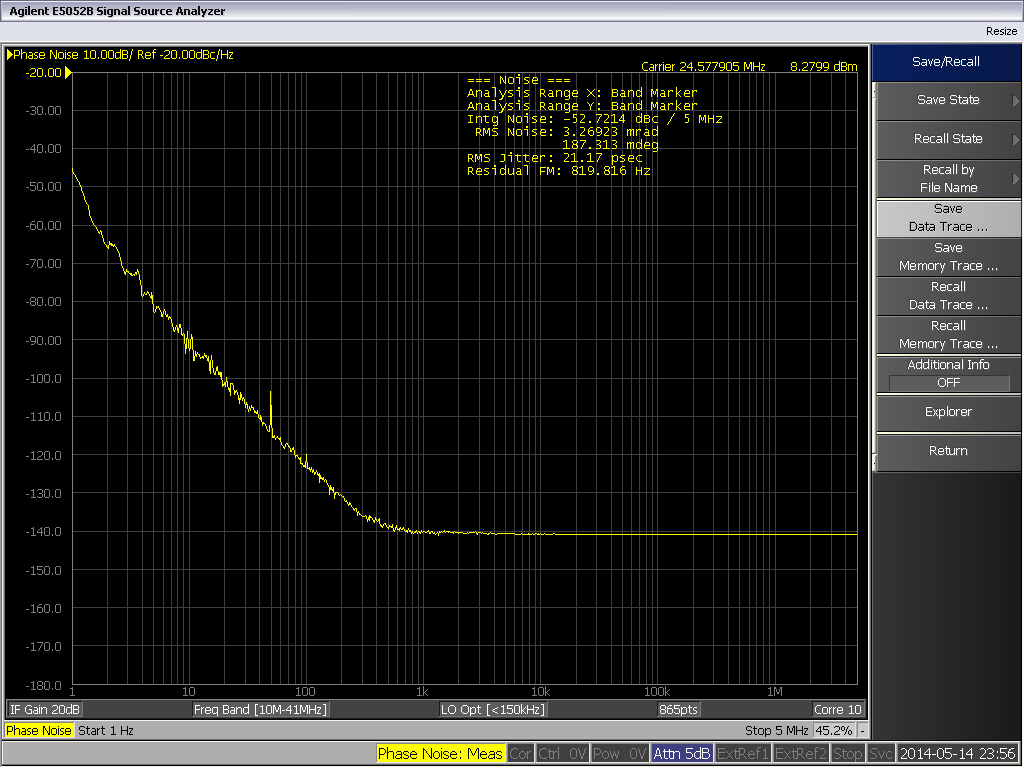The image size is (1024, 768).
Task: Expand the Save State submenu
Action: coord(948,100)
